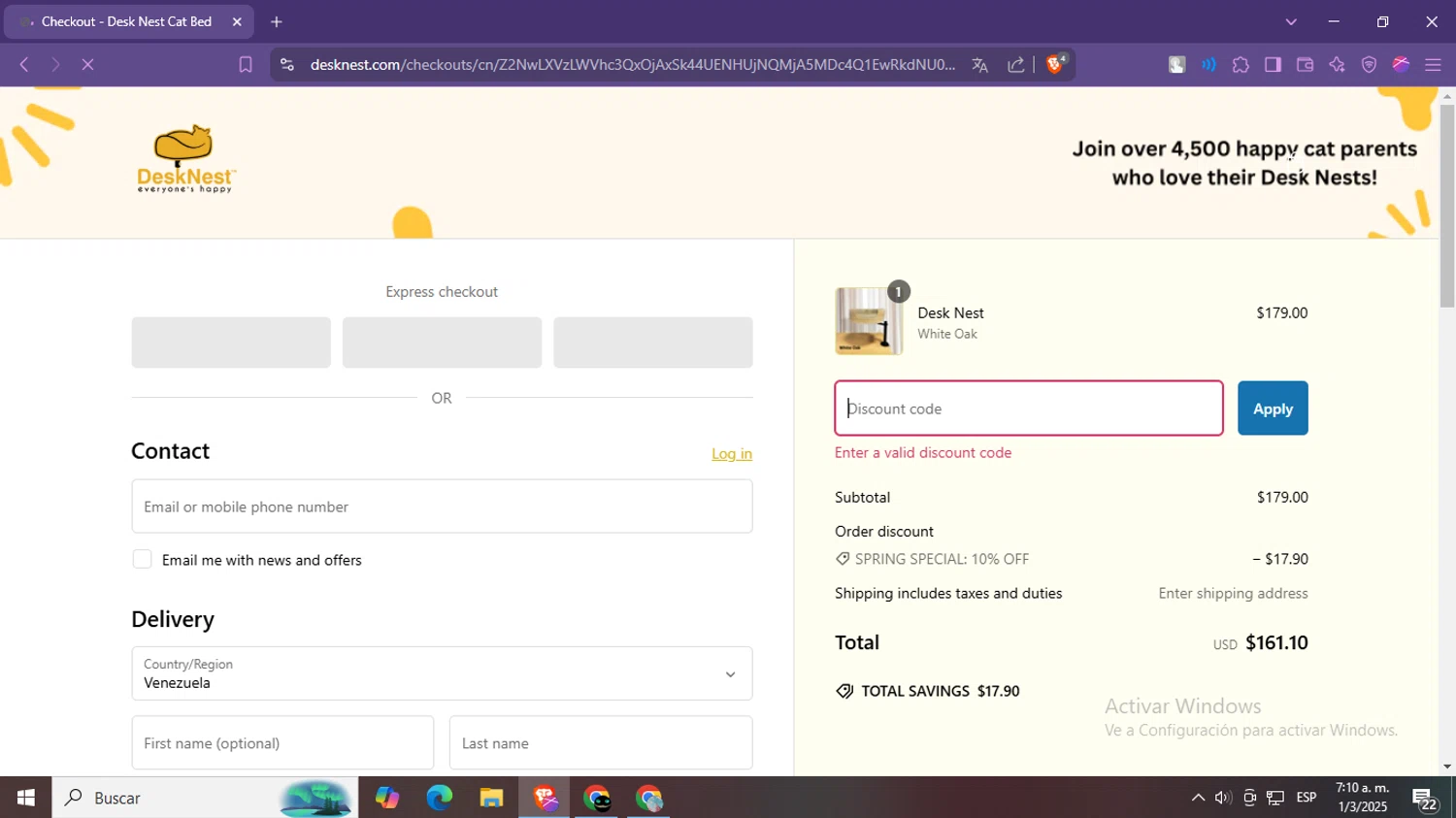Viewport: 1456px width, 818px height.
Task: Open the Brave Wallet icon
Action: pos(1305,65)
